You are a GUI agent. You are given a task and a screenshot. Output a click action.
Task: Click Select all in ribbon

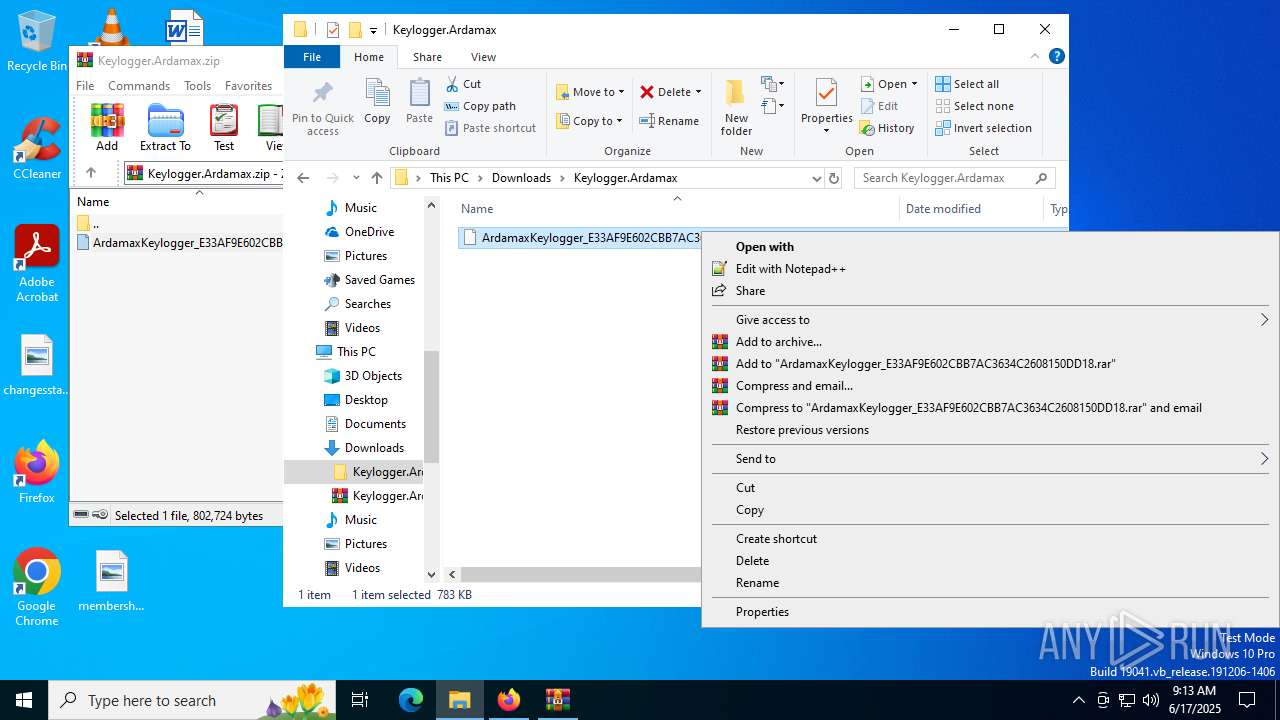[967, 84]
